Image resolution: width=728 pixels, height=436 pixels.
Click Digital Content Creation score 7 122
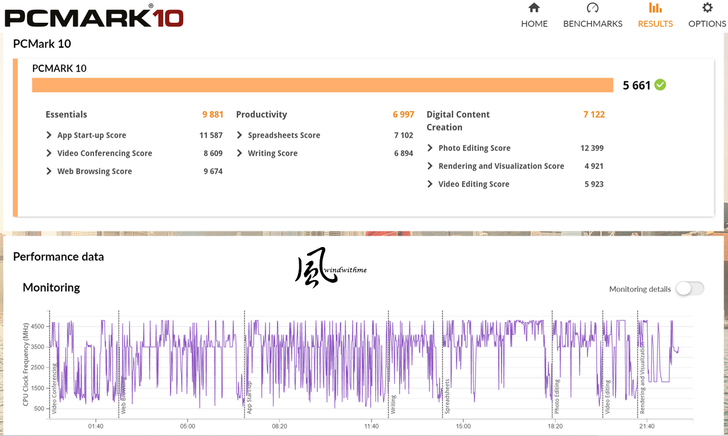pyautogui.click(x=594, y=114)
